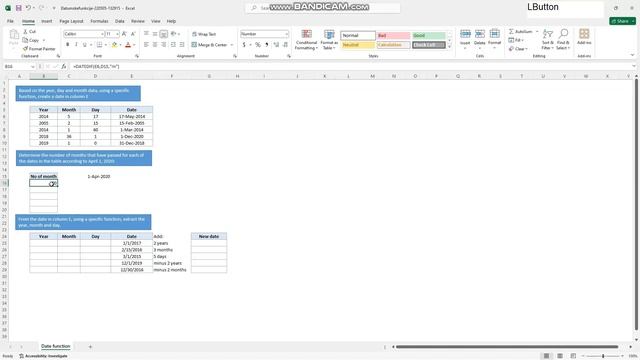
Task: Adjust the zoom slider in status bar
Action: pyautogui.click(x=603, y=356)
